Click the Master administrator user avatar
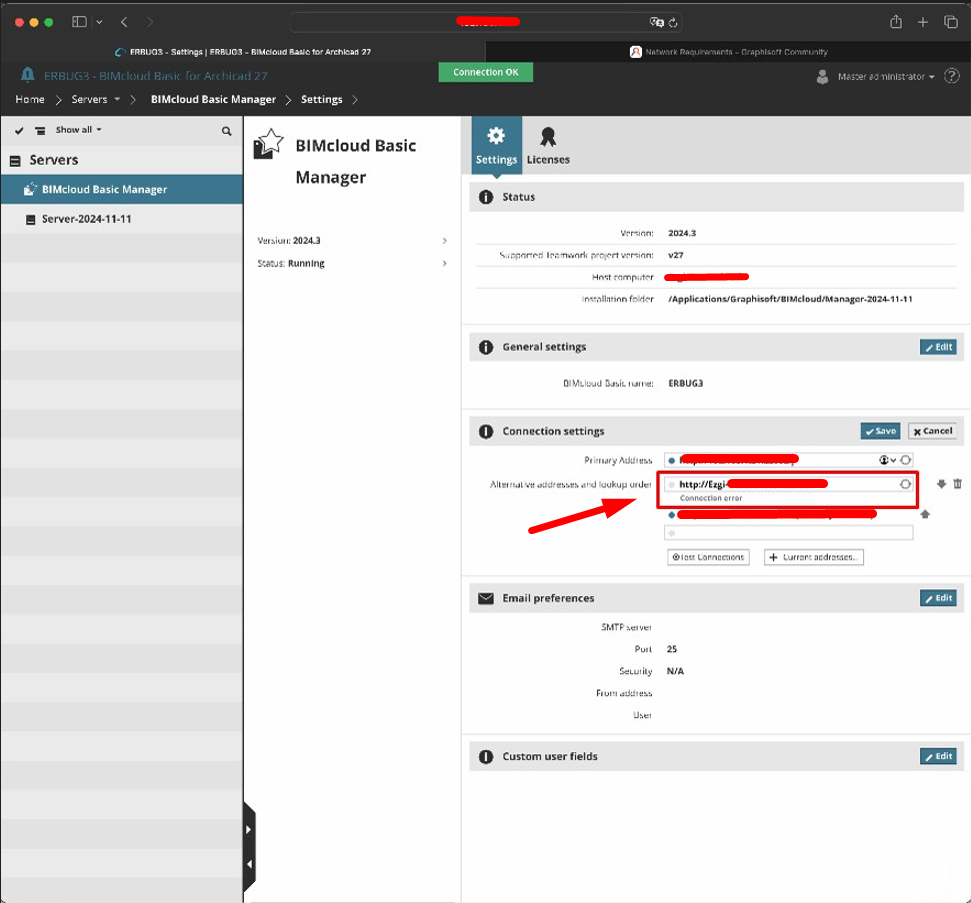 click(822, 76)
